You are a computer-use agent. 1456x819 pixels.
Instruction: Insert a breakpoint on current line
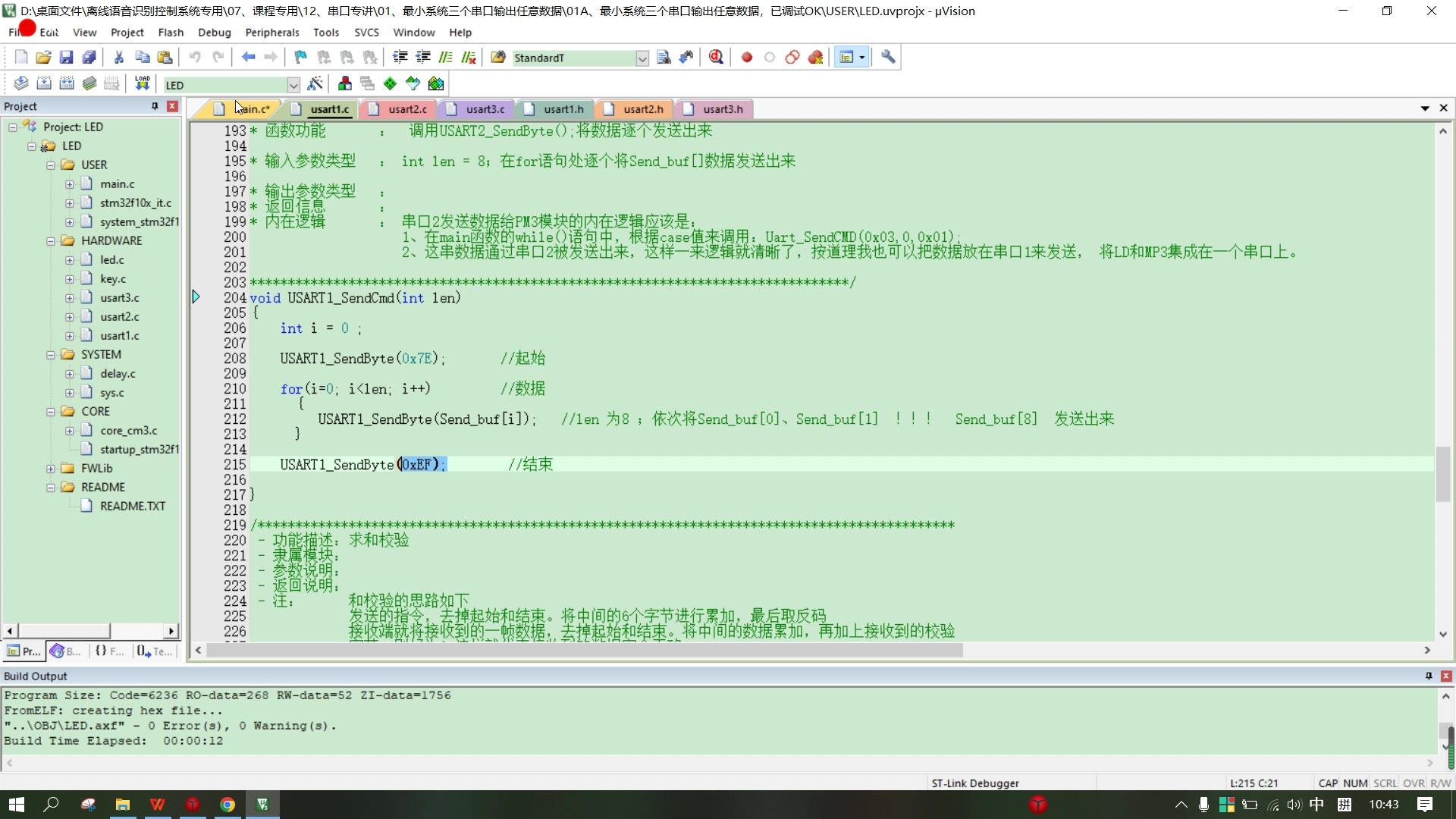pyautogui.click(x=747, y=57)
